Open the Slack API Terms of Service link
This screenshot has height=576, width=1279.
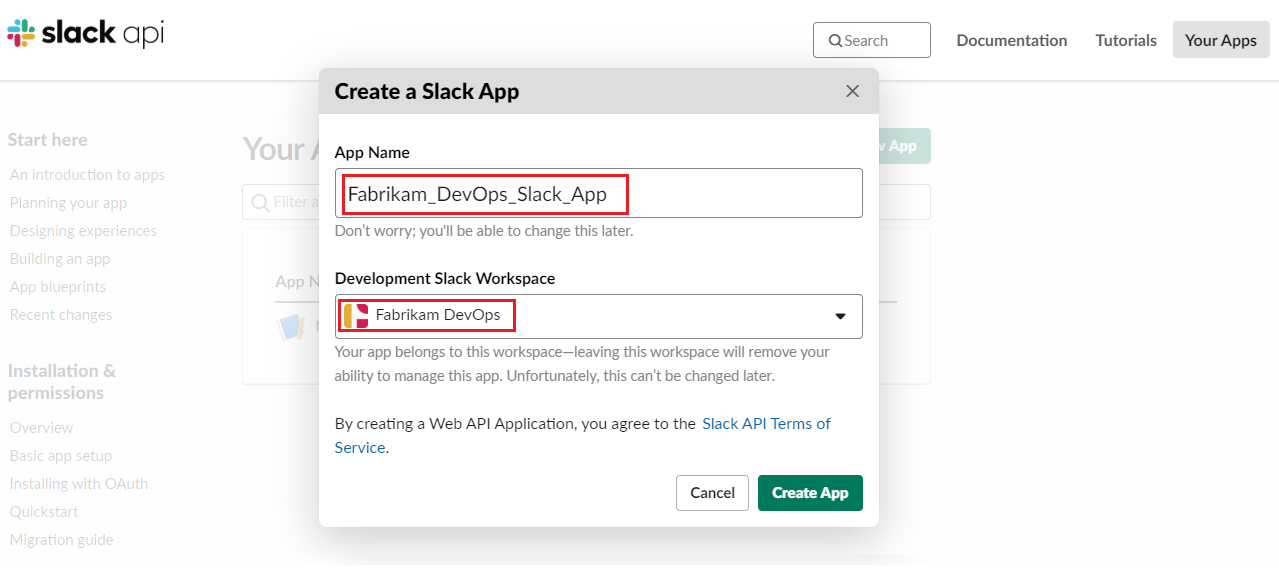766,424
